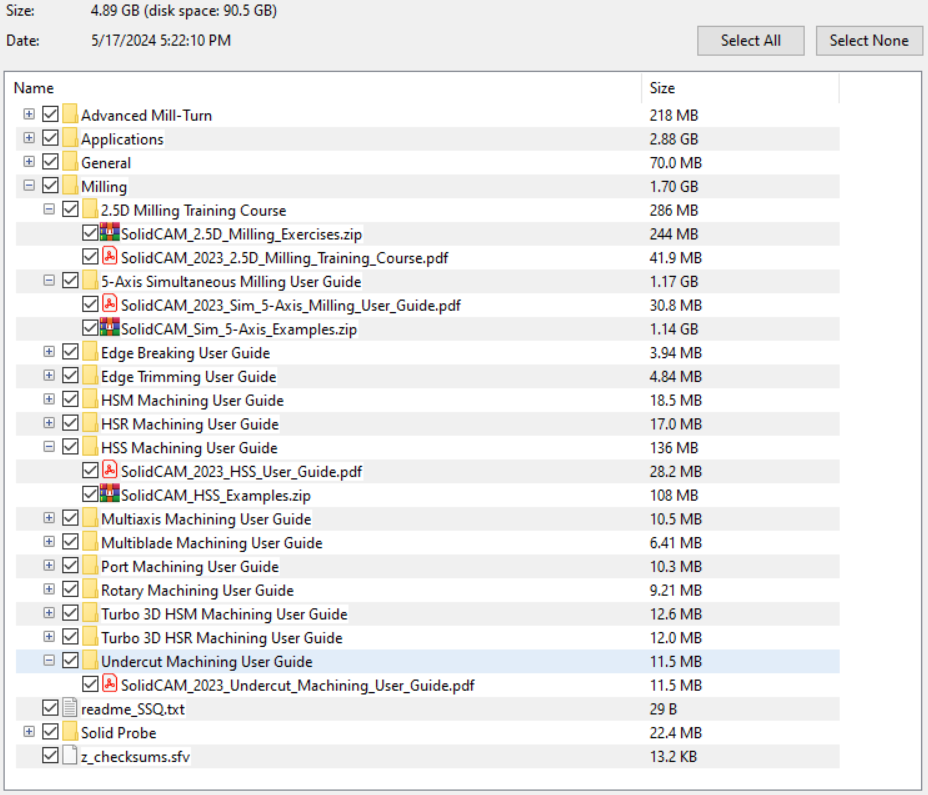
Task: Select SolidCAM_2023_Undercut_Machining_User_Guide.pdf file name
Action: click(298, 685)
